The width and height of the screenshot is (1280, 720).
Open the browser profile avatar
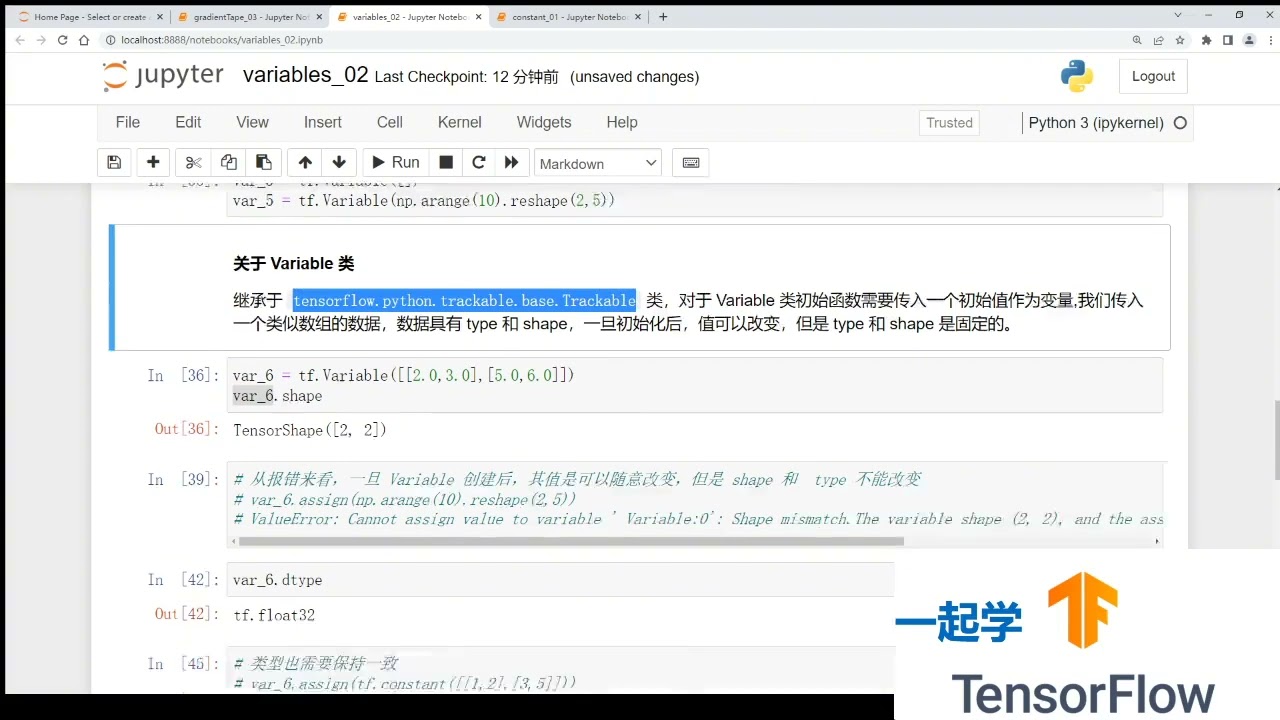[1249, 40]
